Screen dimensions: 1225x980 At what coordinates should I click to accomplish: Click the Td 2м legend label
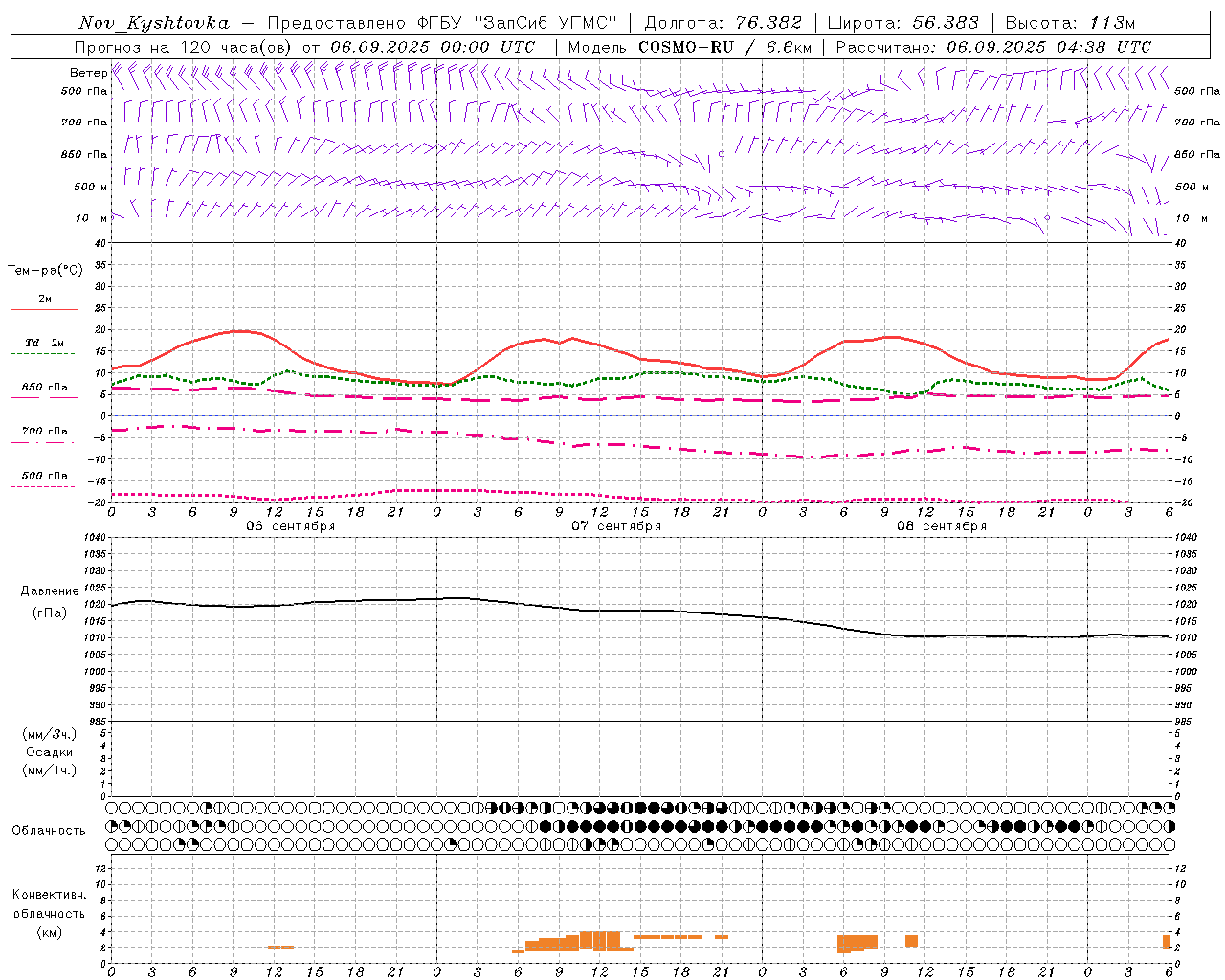point(44,343)
